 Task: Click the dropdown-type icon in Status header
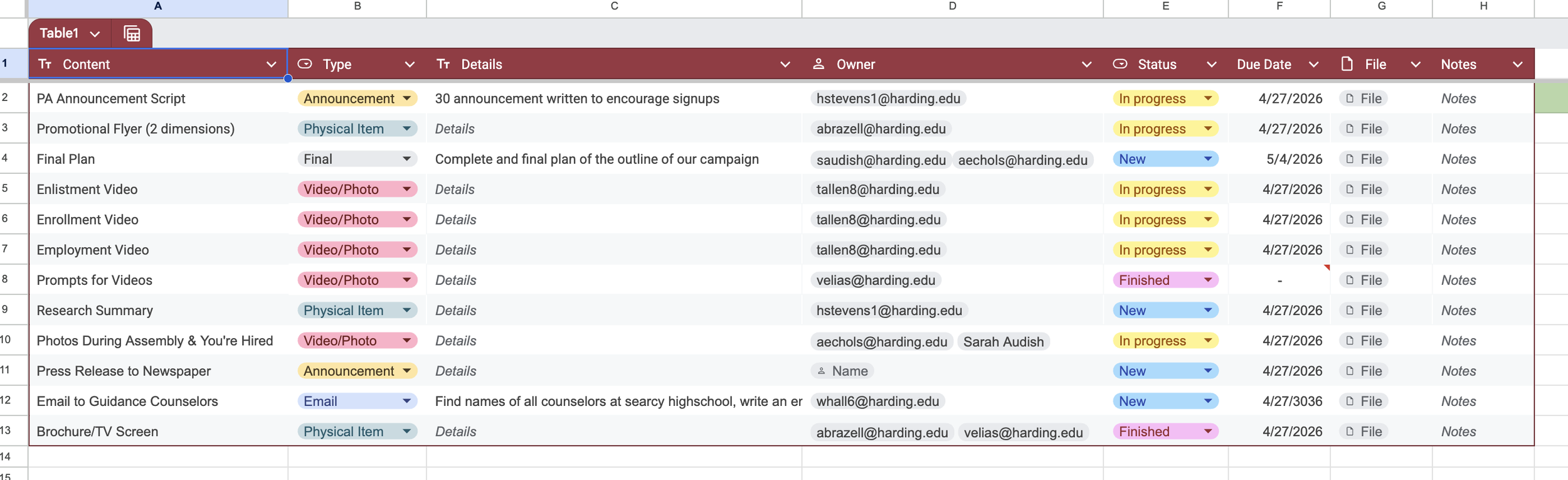(1120, 64)
